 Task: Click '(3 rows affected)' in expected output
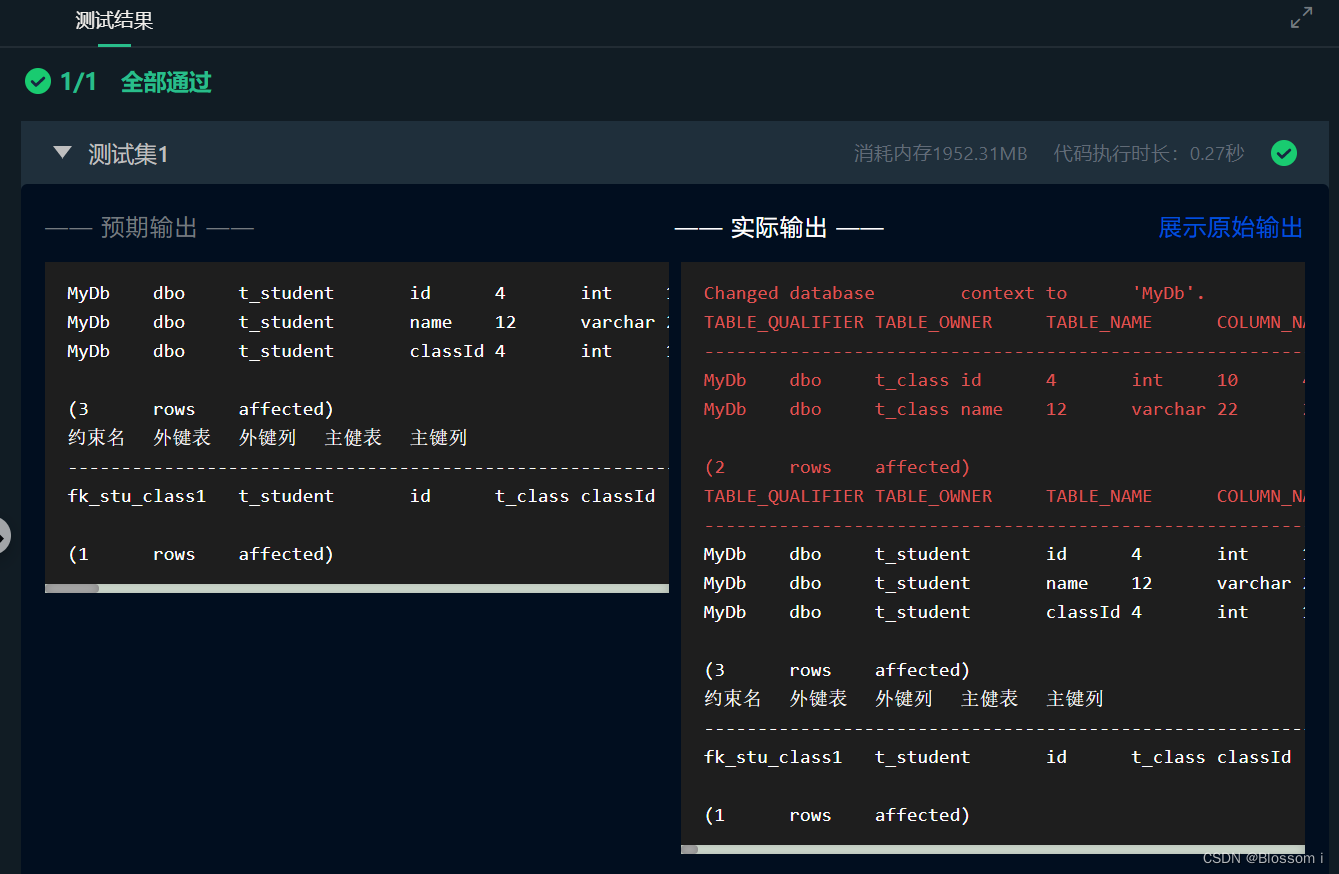201,409
